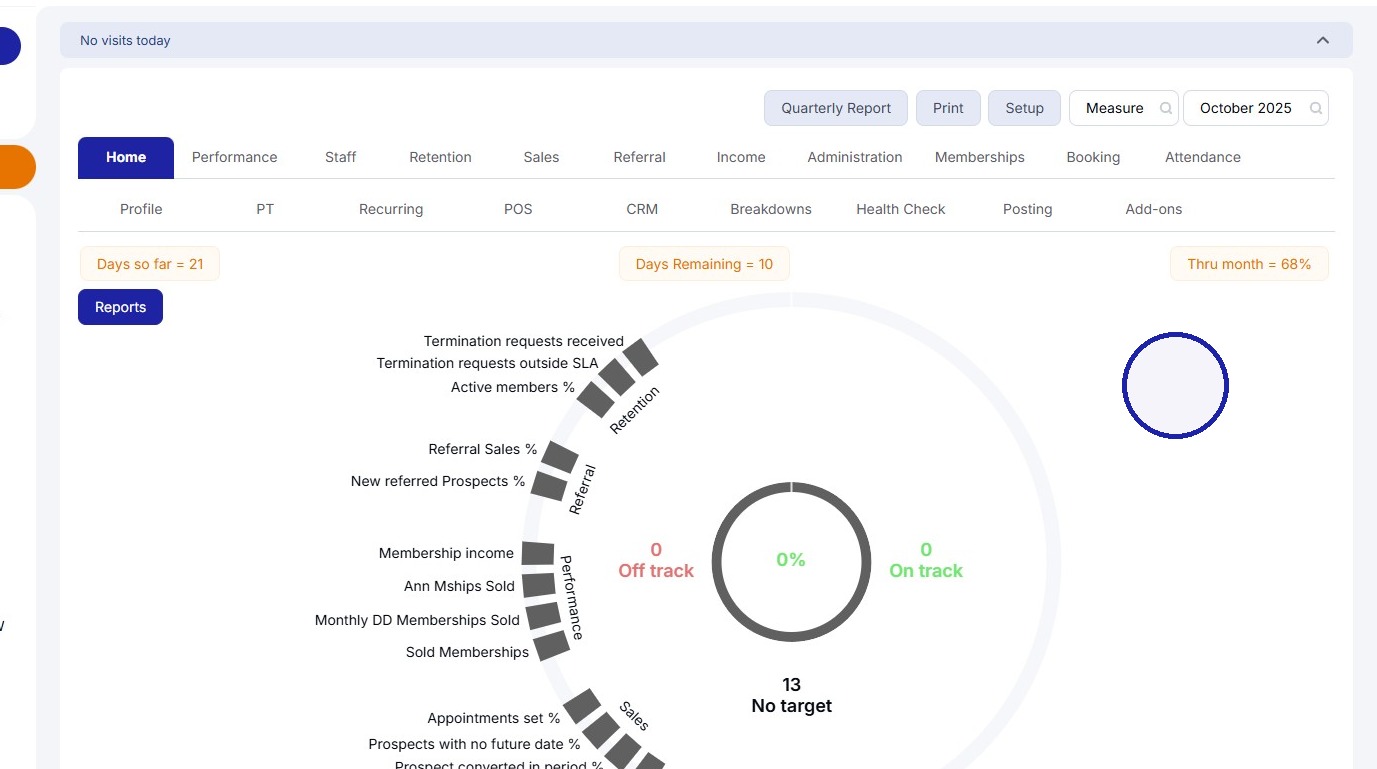
Task: Open the Health Check sub-tab
Action: point(901,209)
